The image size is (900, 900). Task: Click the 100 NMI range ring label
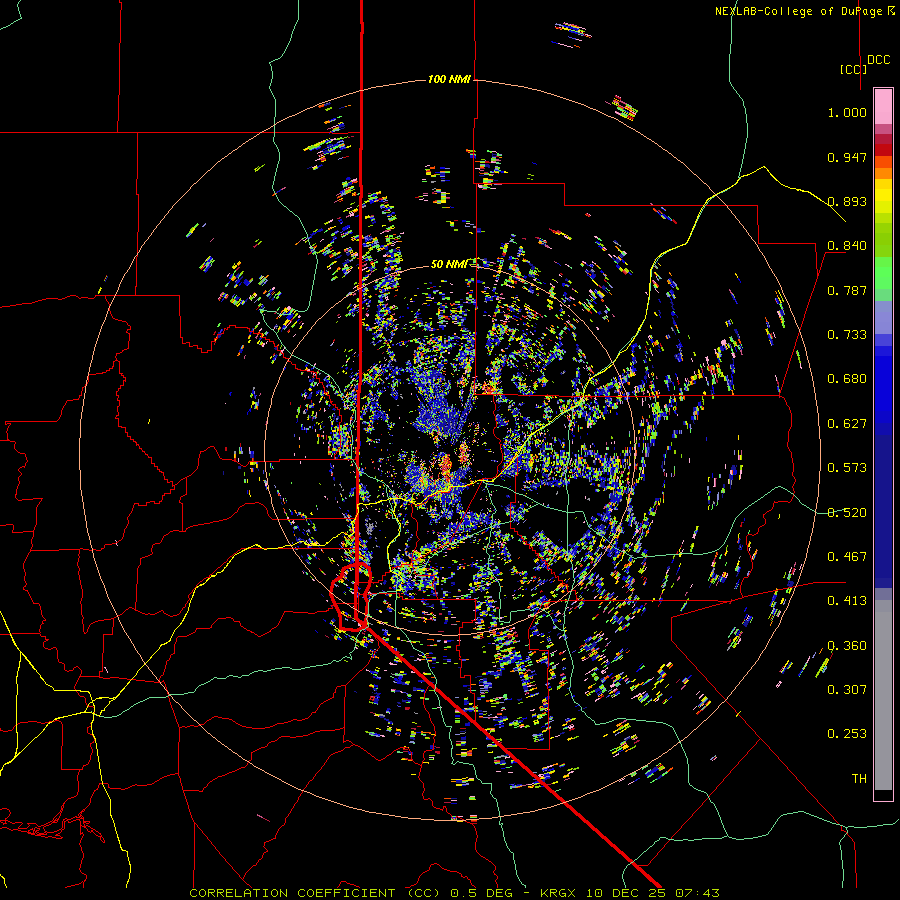(449, 79)
